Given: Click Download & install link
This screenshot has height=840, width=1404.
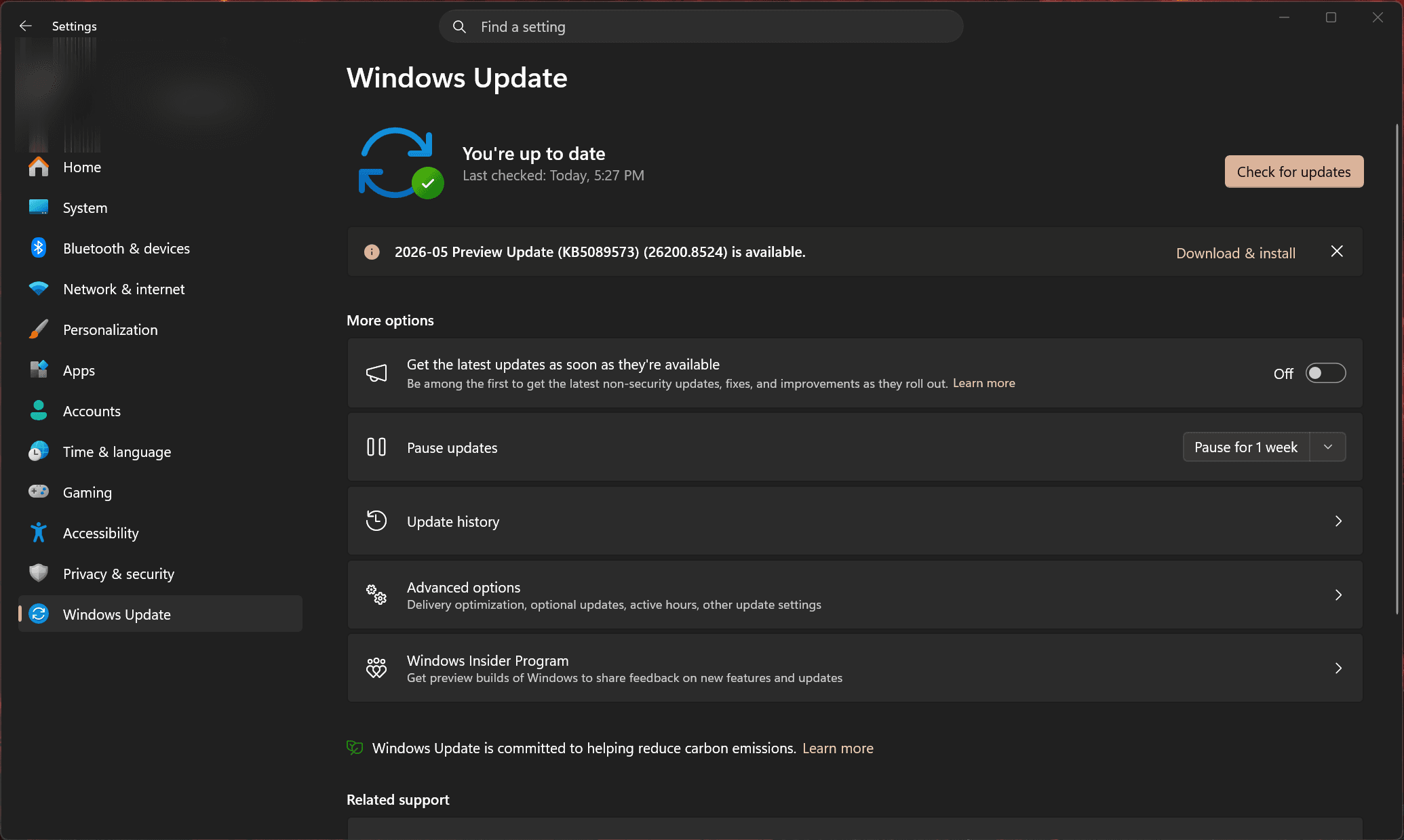Looking at the screenshot, I should [x=1235, y=253].
